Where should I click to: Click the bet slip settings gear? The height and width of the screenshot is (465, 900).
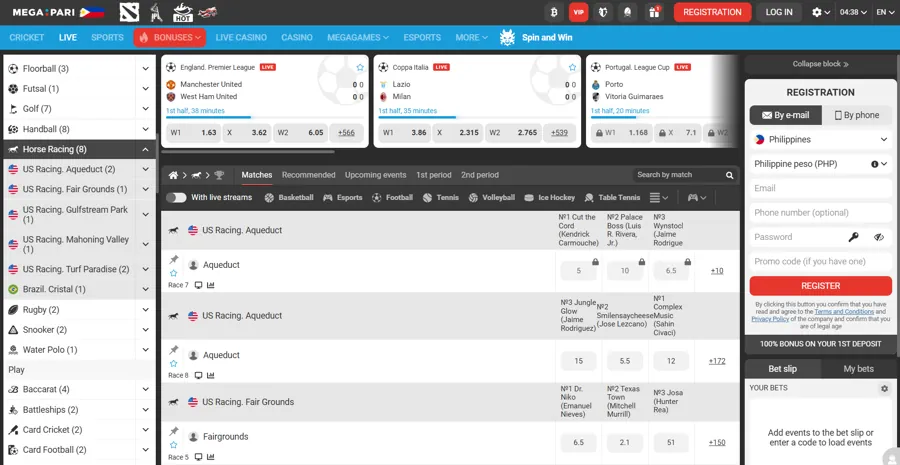coord(885,389)
